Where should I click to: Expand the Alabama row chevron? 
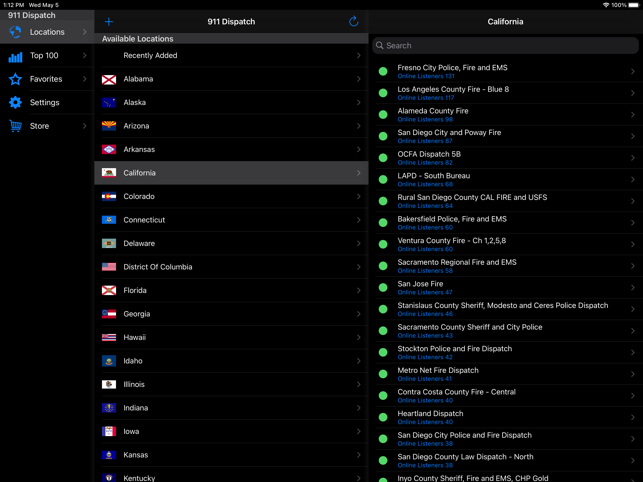click(x=358, y=79)
